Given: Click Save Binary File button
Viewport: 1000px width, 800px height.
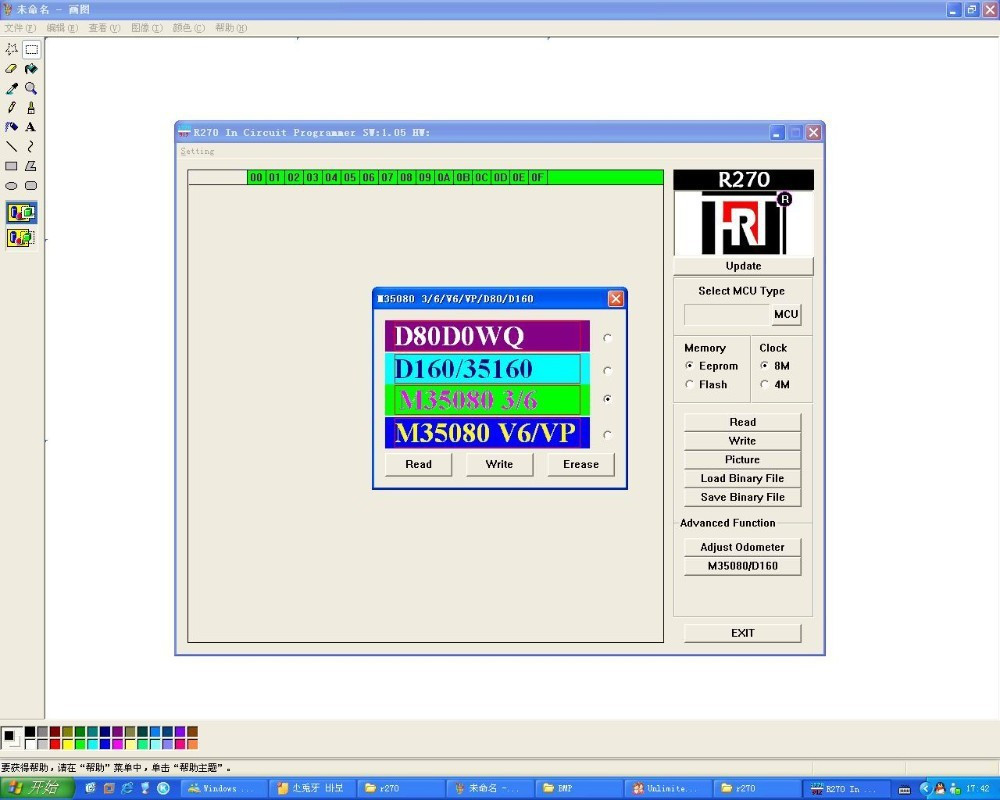Looking at the screenshot, I should click(x=742, y=497).
